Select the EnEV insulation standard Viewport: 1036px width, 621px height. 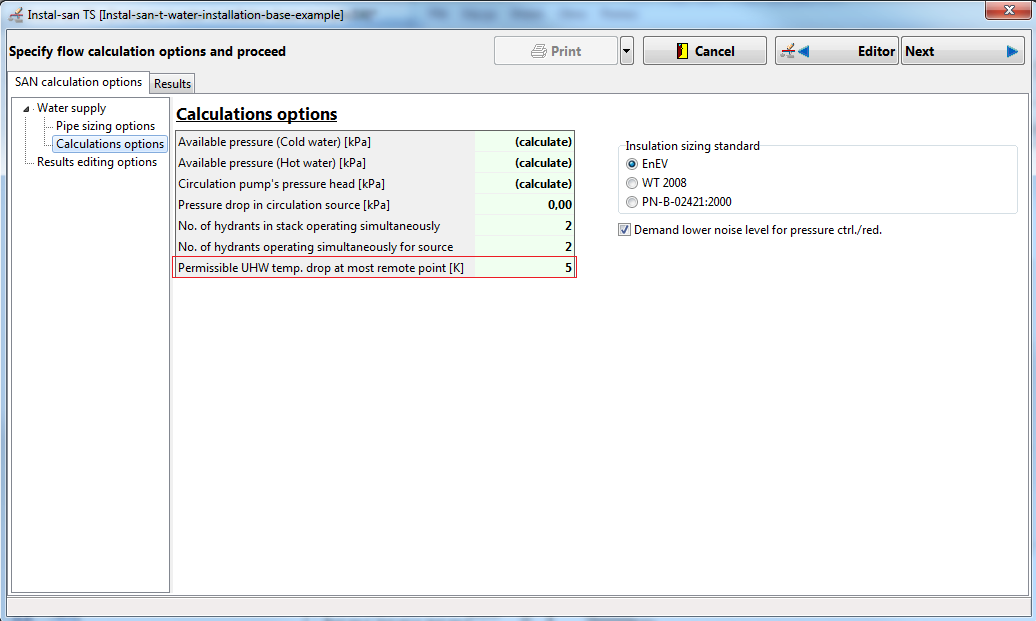pos(632,164)
